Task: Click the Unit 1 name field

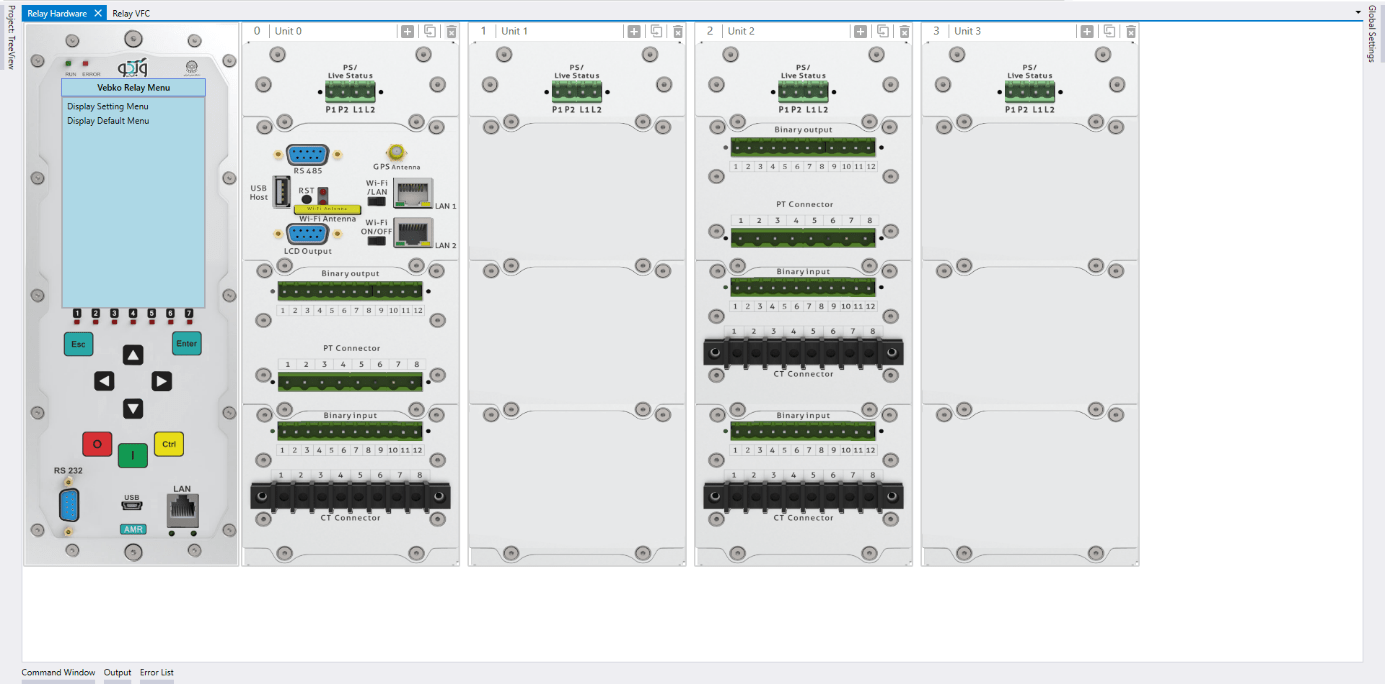Action: pyautogui.click(x=560, y=31)
